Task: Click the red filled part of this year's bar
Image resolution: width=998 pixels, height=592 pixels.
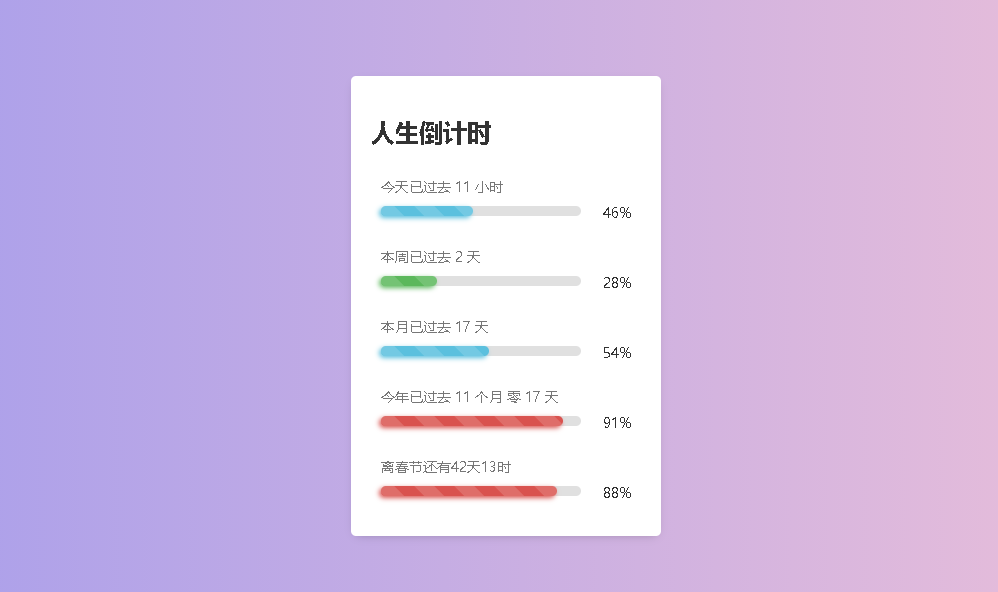Action: click(470, 421)
